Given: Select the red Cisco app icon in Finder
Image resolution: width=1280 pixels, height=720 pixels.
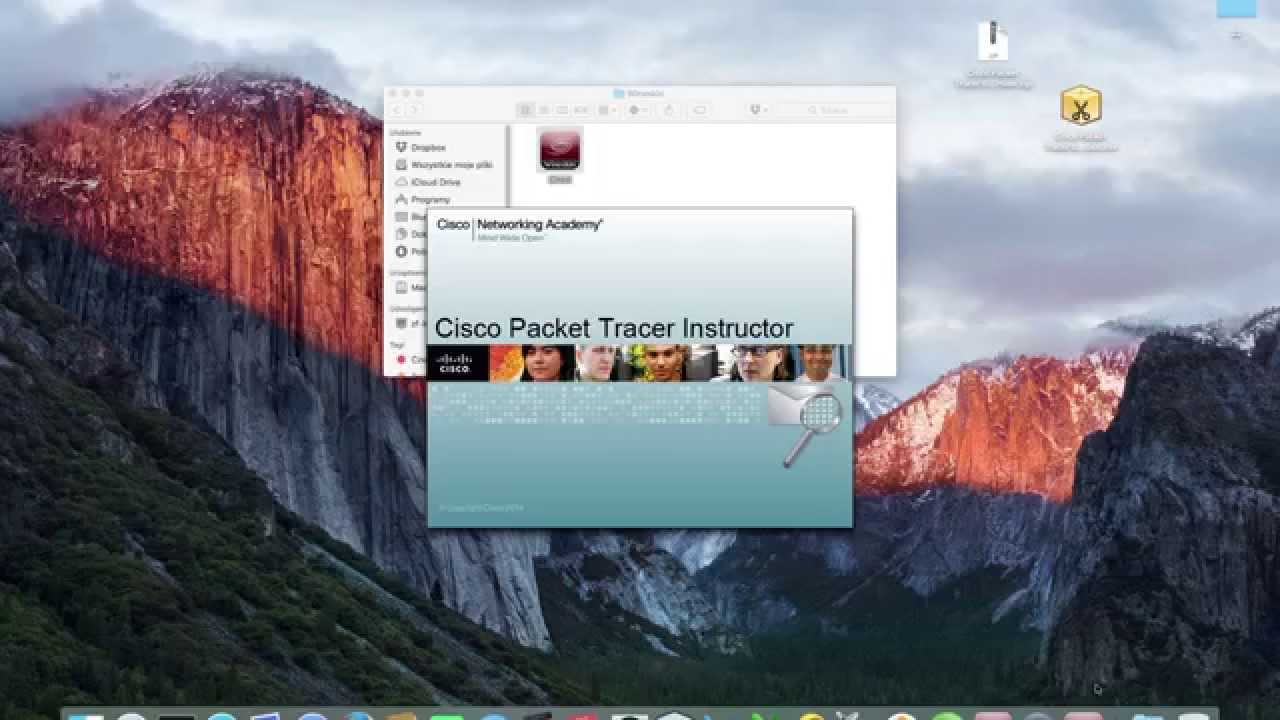Looking at the screenshot, I should 560,150.
